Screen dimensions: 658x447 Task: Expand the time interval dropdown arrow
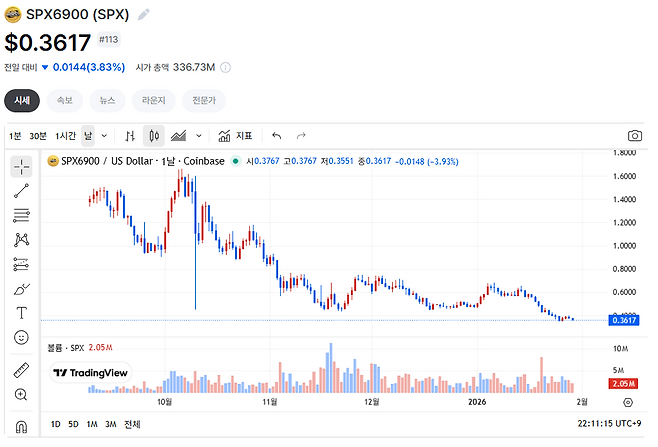point(105,135)
